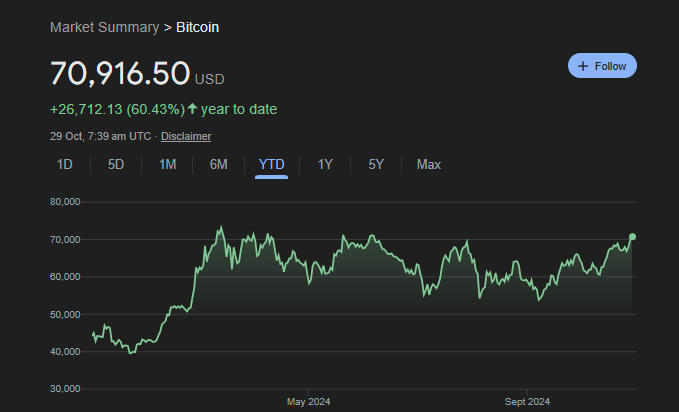
Task: Click the USD currency label
Action: pyautogui.click(x=210, y=80)
